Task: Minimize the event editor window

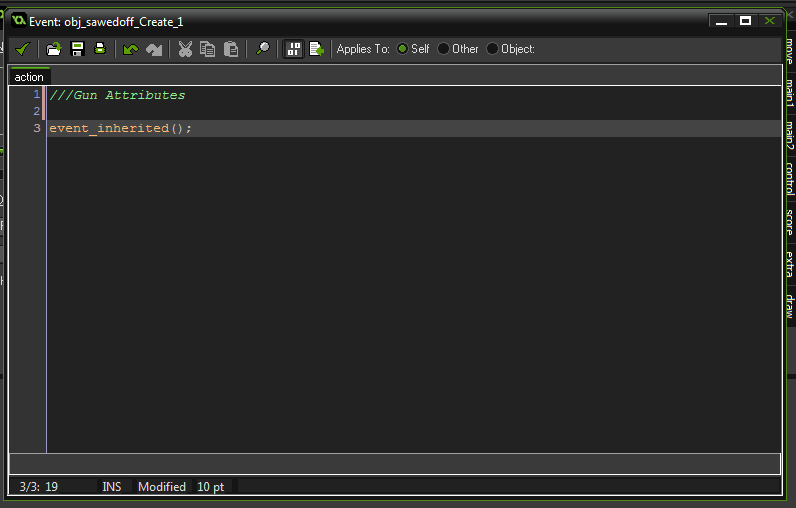Action: pyautogui.click(x=721, y=21)
